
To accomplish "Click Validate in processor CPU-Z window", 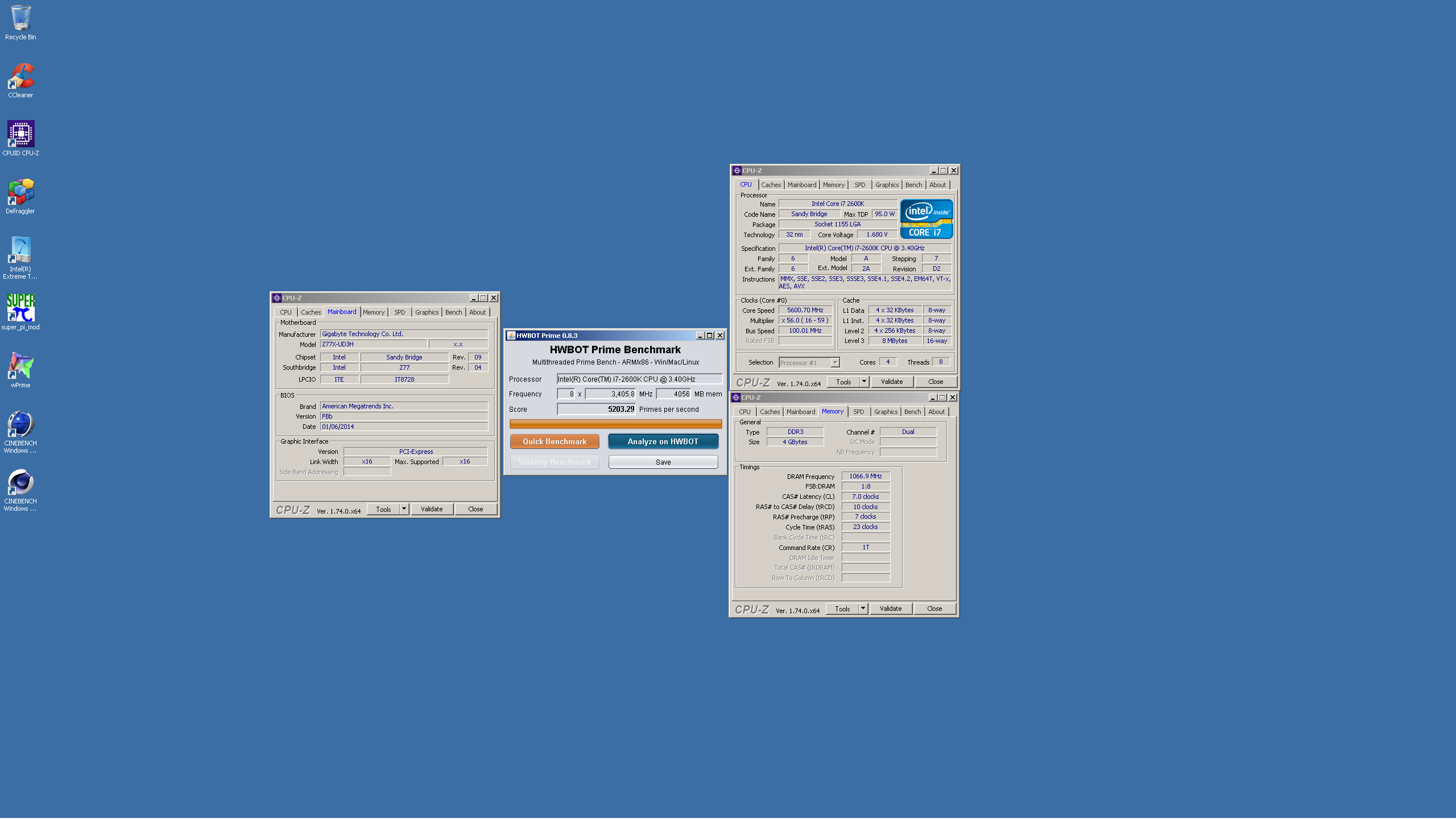I will click(x=892, y=382).
